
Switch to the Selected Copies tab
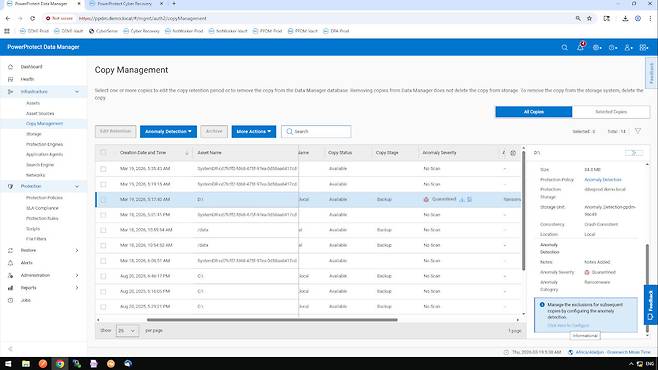tap(611, 112)
